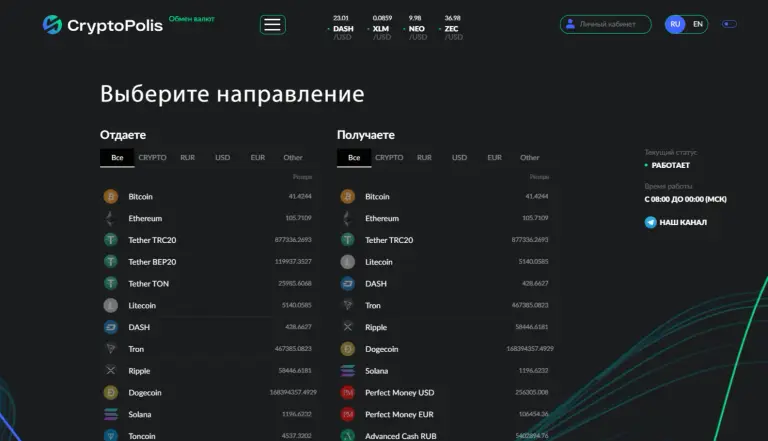Choose Bitcoin text in Отдаете list

point(141,196)
